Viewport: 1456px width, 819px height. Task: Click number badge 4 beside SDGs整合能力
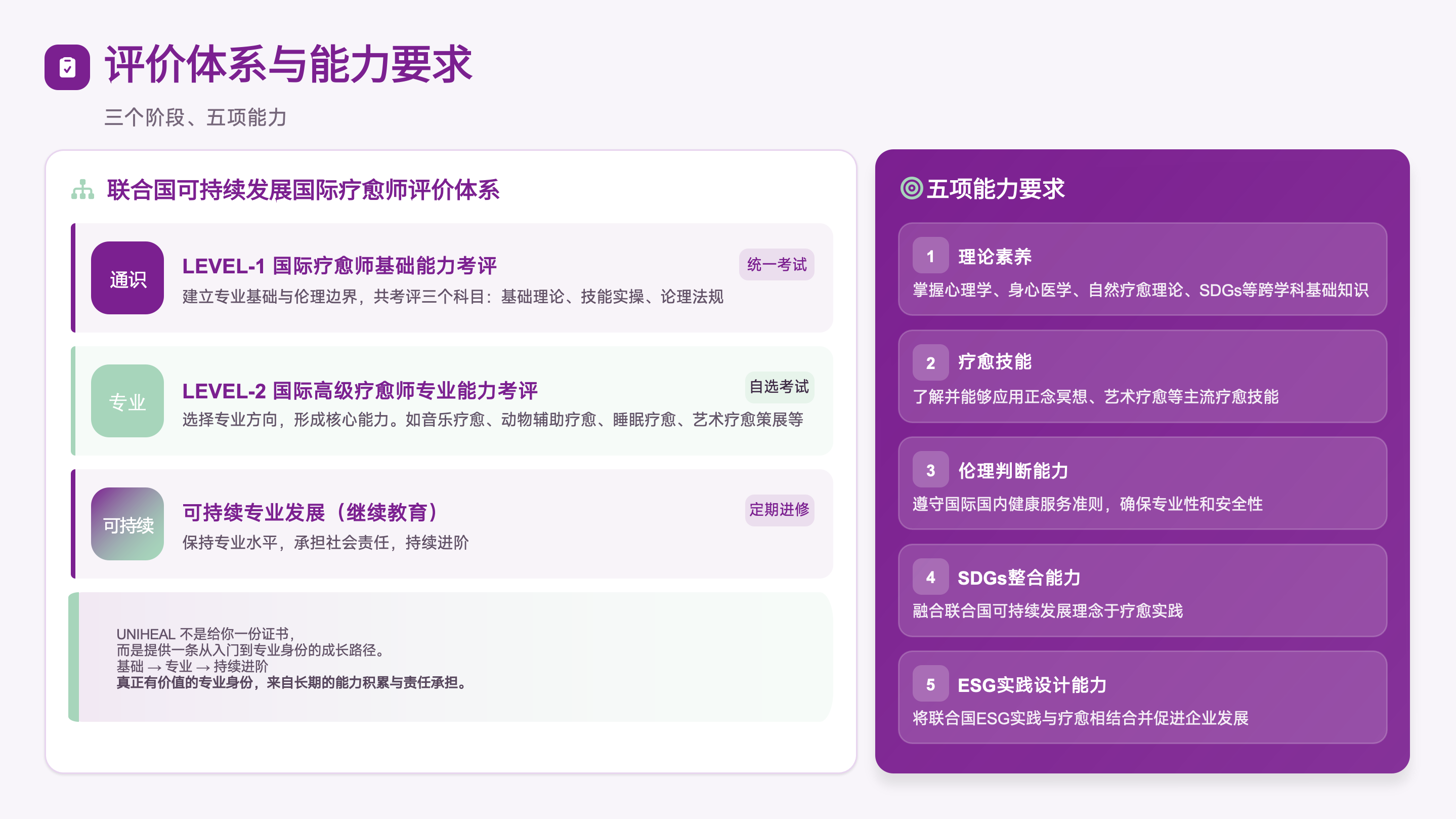coord(930,577)
